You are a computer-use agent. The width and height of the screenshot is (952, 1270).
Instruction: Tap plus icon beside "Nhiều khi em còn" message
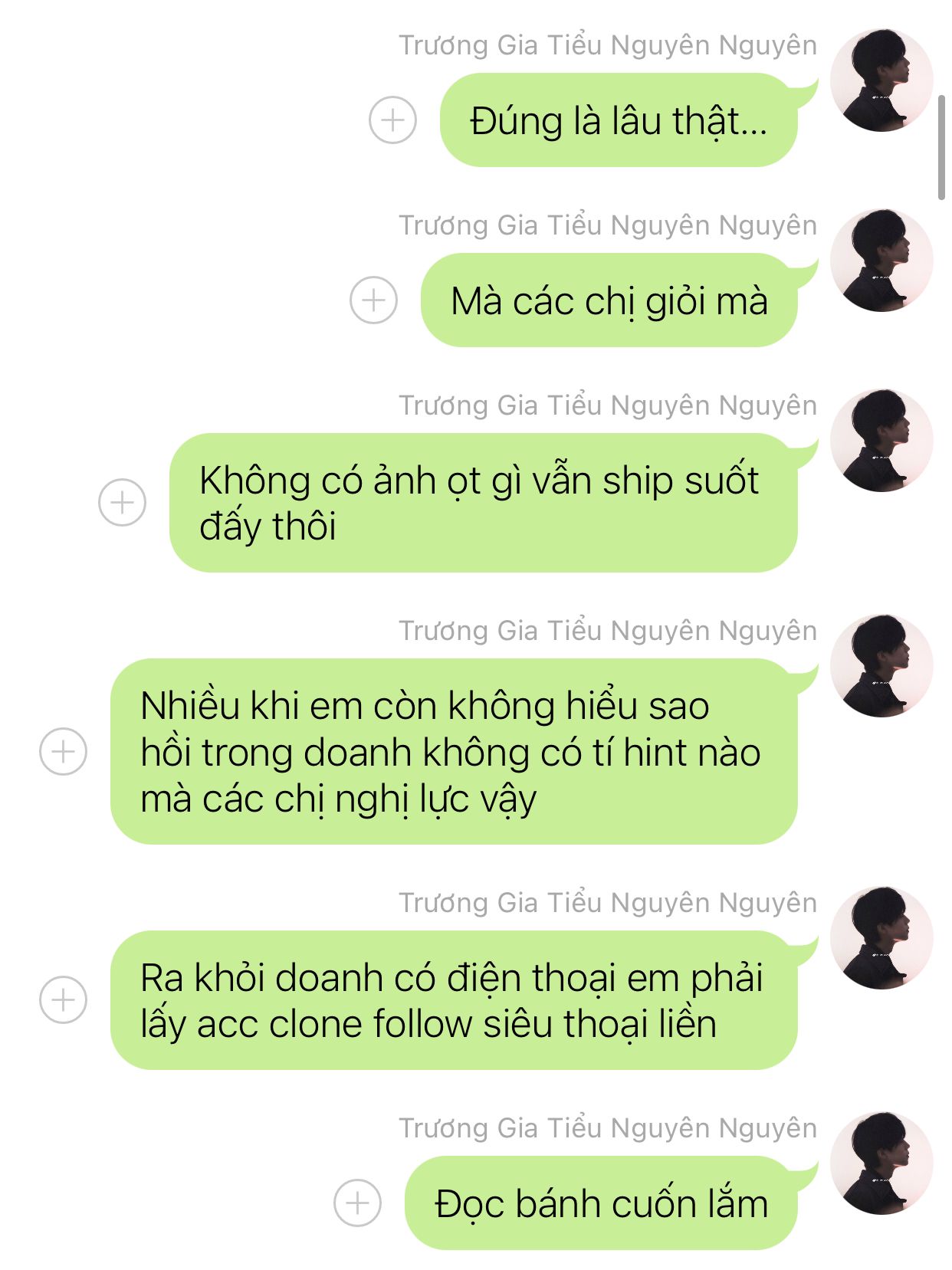tap(63, 751)
